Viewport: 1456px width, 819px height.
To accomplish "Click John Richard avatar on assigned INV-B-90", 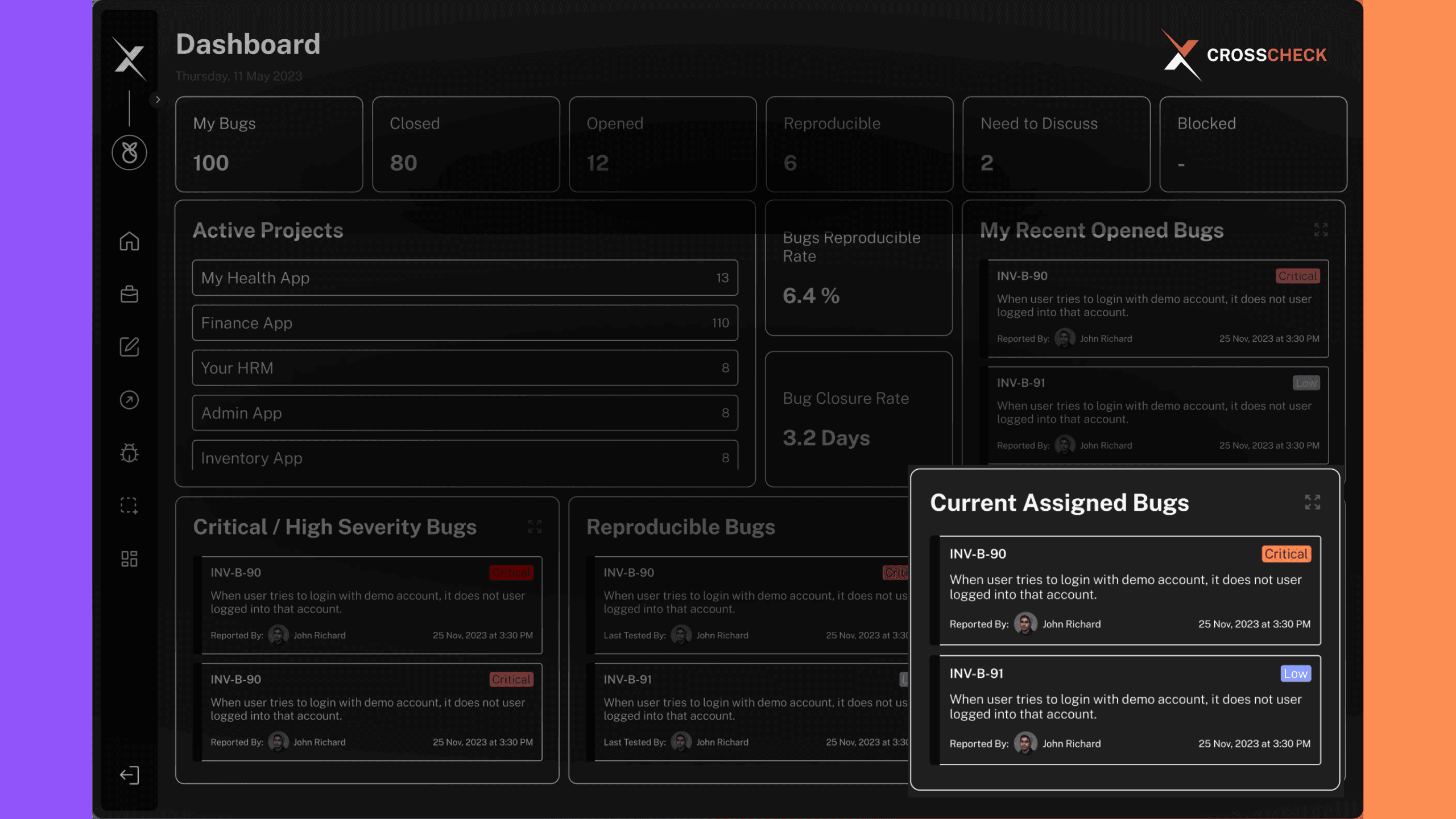I will click(x=1025, y=624).
